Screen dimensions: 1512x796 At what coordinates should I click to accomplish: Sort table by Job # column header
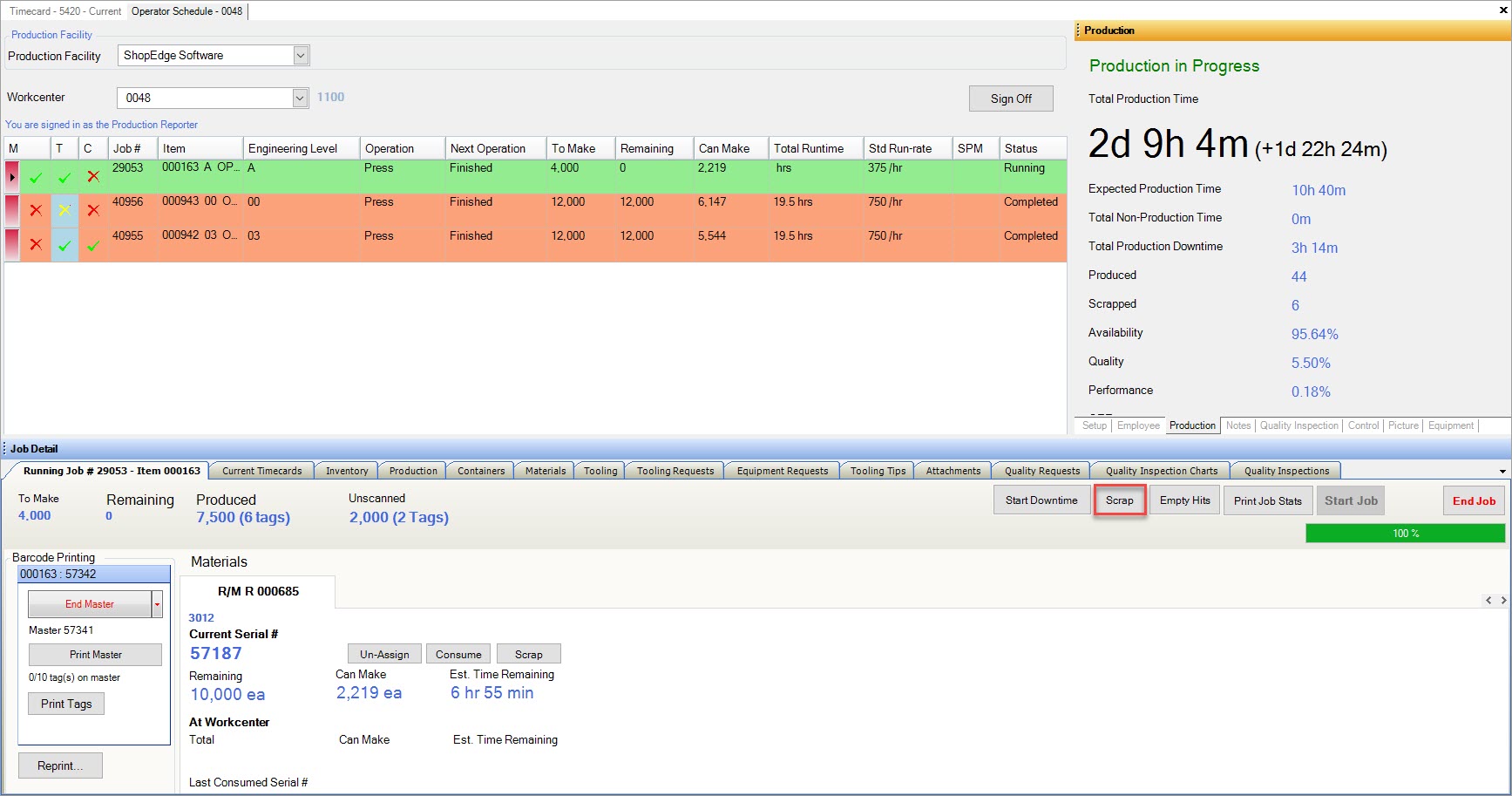pyautogui.click(x=132, y=148)
